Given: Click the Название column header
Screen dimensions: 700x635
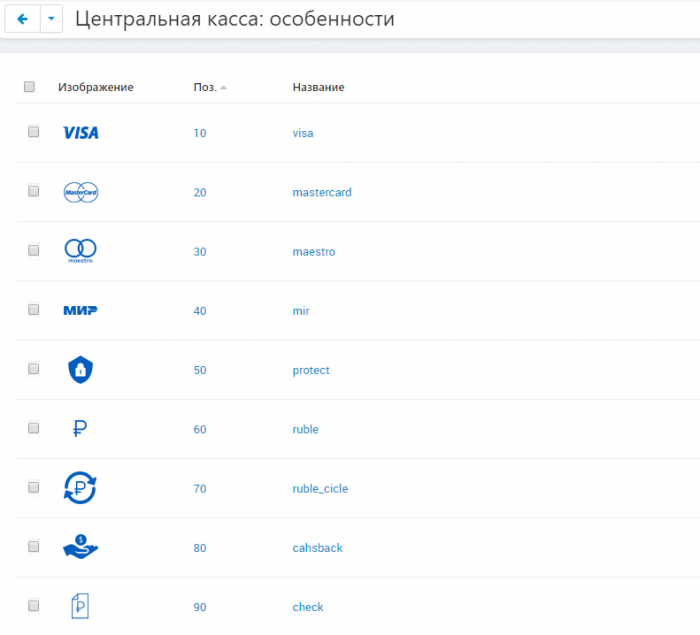Looking at the screenshot, I should click(x=318, y=87).
